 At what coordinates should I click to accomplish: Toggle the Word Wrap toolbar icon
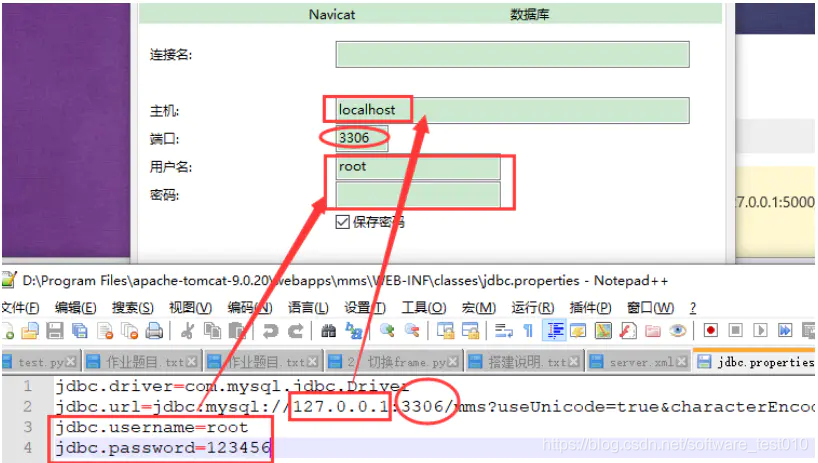click(503, 331)
